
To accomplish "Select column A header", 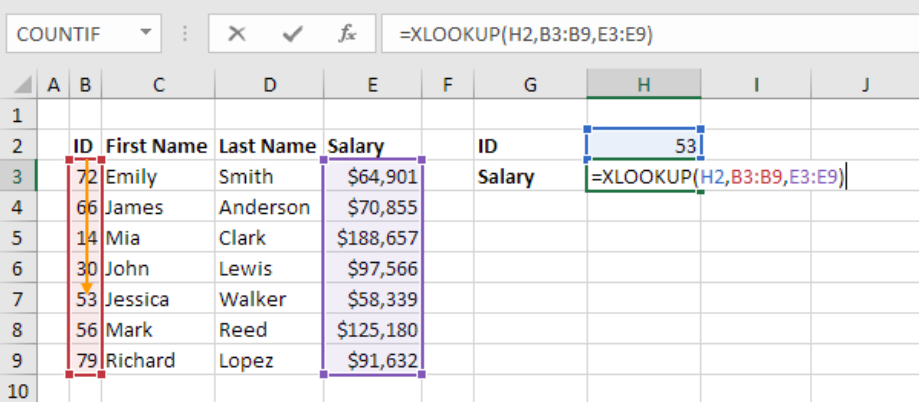I will point(54,86).
